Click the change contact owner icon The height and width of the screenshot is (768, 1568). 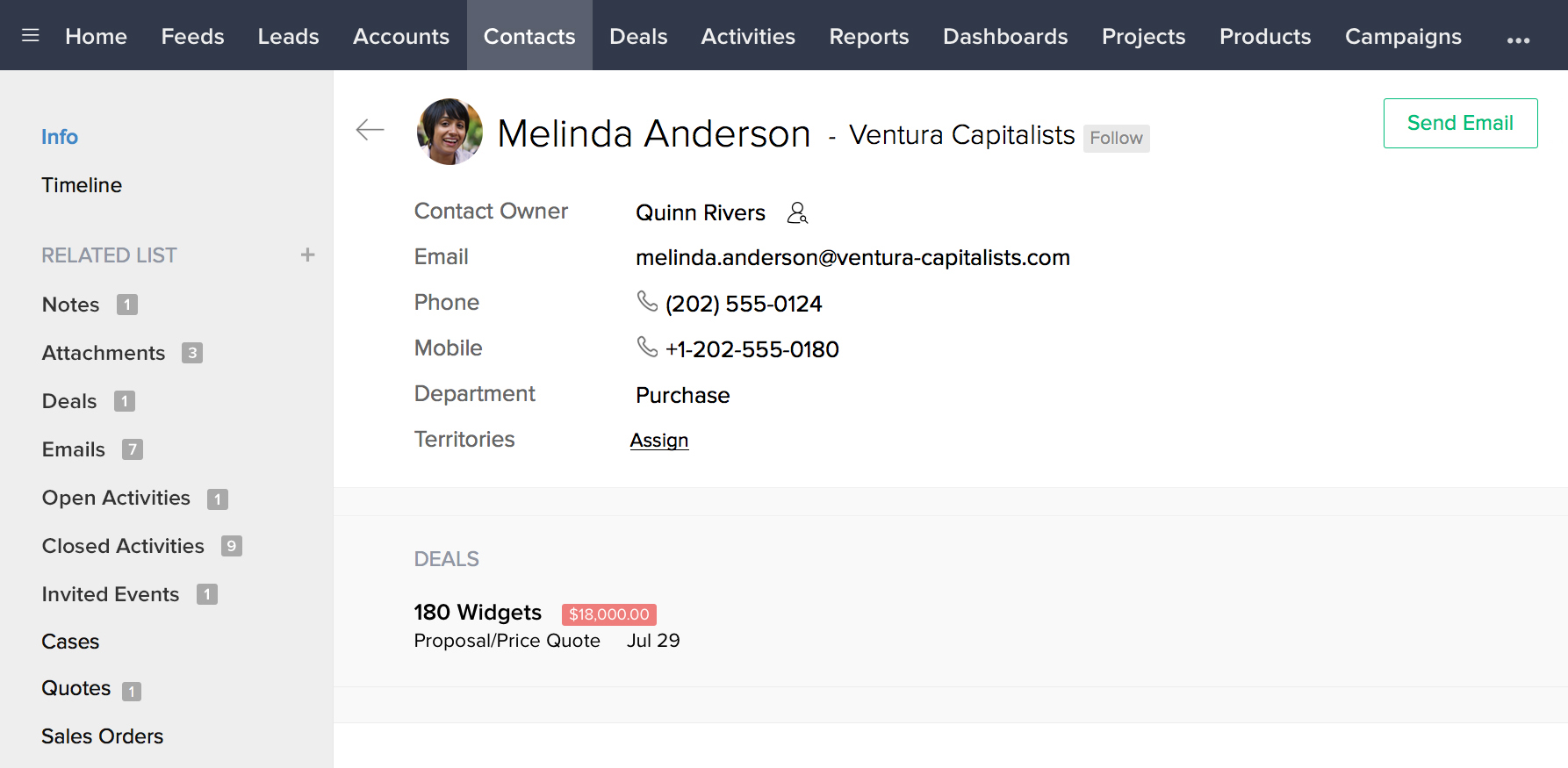point(797,213)
